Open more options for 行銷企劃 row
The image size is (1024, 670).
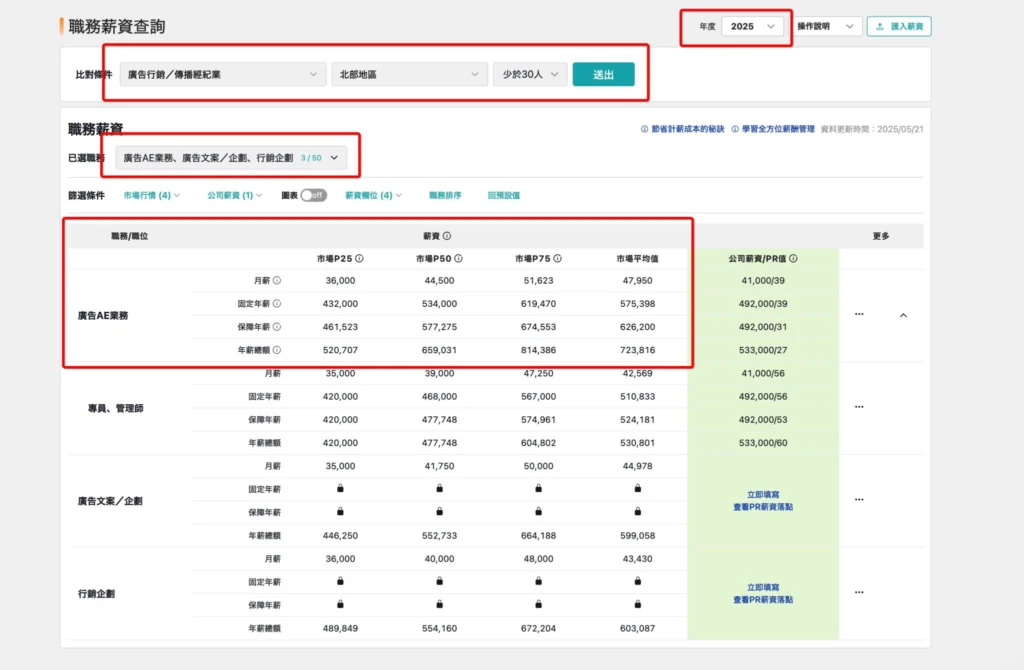[x=859, y=592]
